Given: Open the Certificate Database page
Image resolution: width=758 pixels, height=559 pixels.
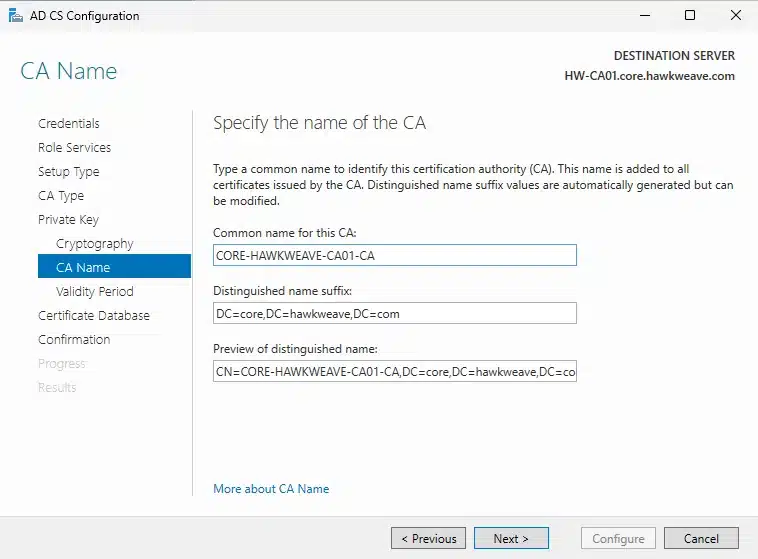Looking at the screenshot, I should pyautogui.click(x=94, y=316).
